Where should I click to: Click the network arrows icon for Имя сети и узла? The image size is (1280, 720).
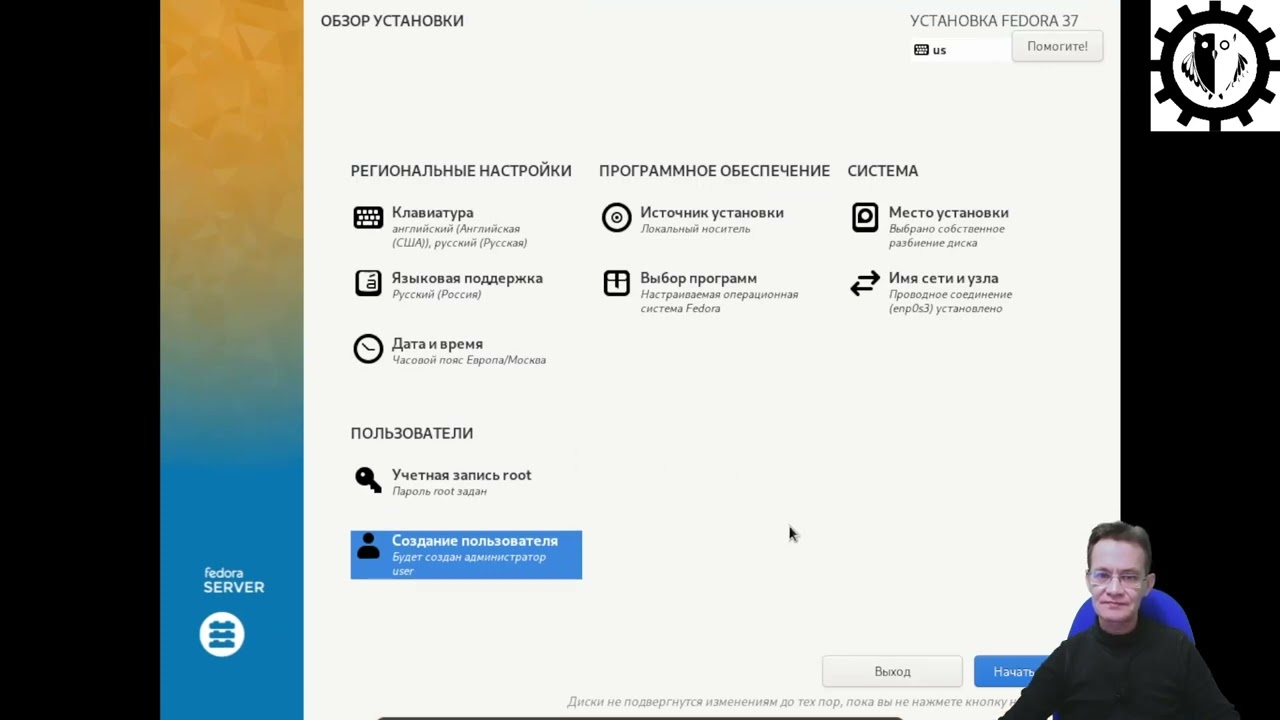[865, 284]
